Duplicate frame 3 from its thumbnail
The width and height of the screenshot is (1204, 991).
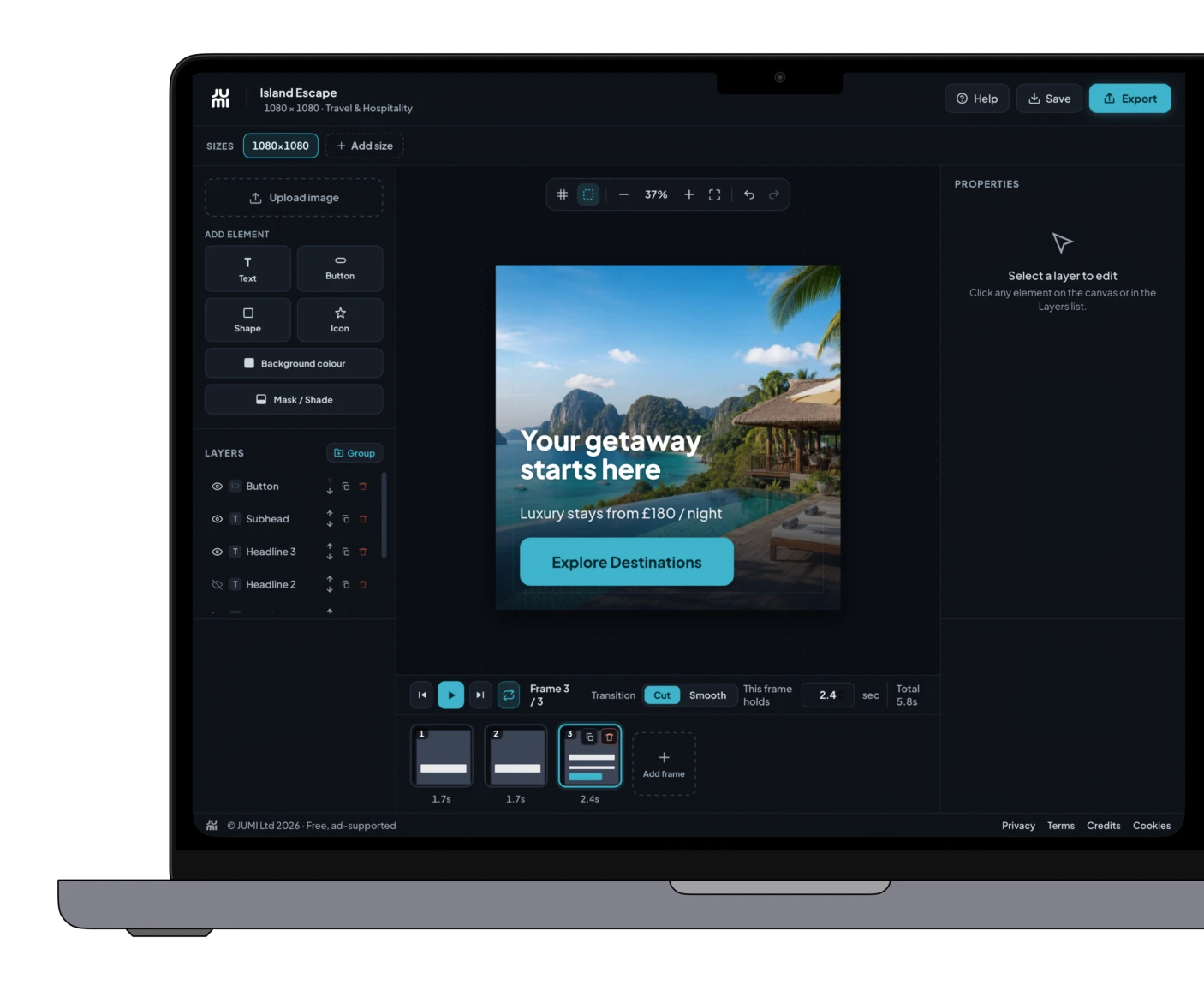click(590, 737)
